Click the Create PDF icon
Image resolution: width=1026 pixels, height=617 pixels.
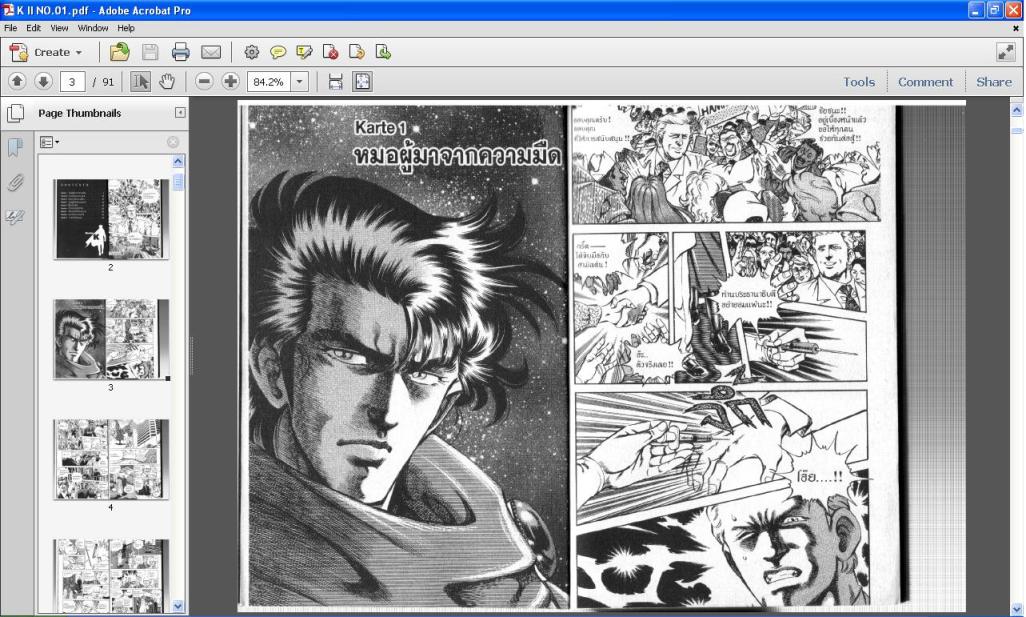tap(18, 52)
